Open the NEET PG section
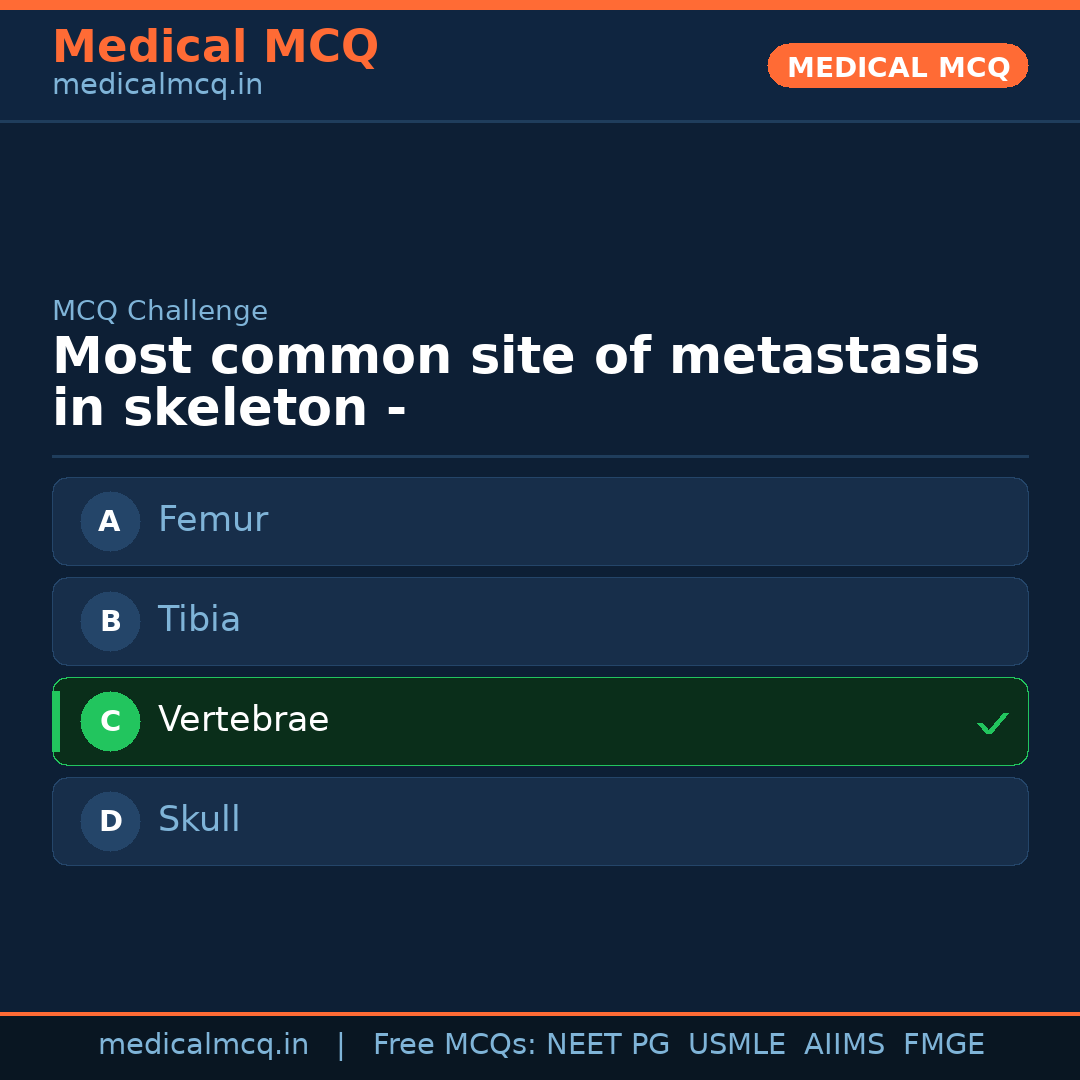The width and height of the screenshot is (1080, 1080). pyautogui.click(x=607, y=1044)
